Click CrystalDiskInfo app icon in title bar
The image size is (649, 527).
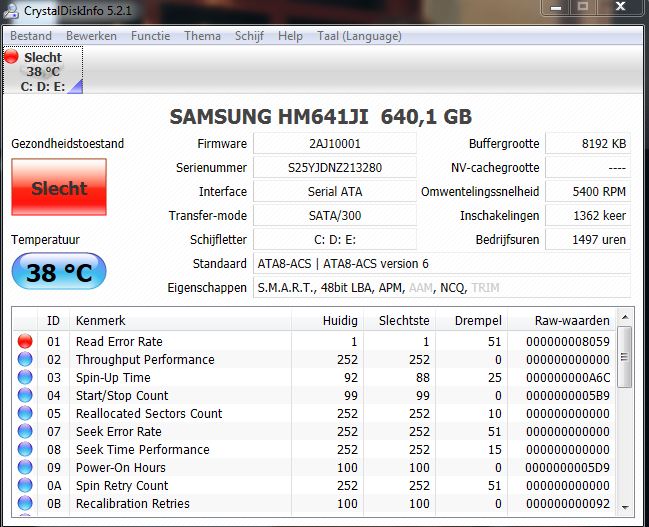[11, 10]
